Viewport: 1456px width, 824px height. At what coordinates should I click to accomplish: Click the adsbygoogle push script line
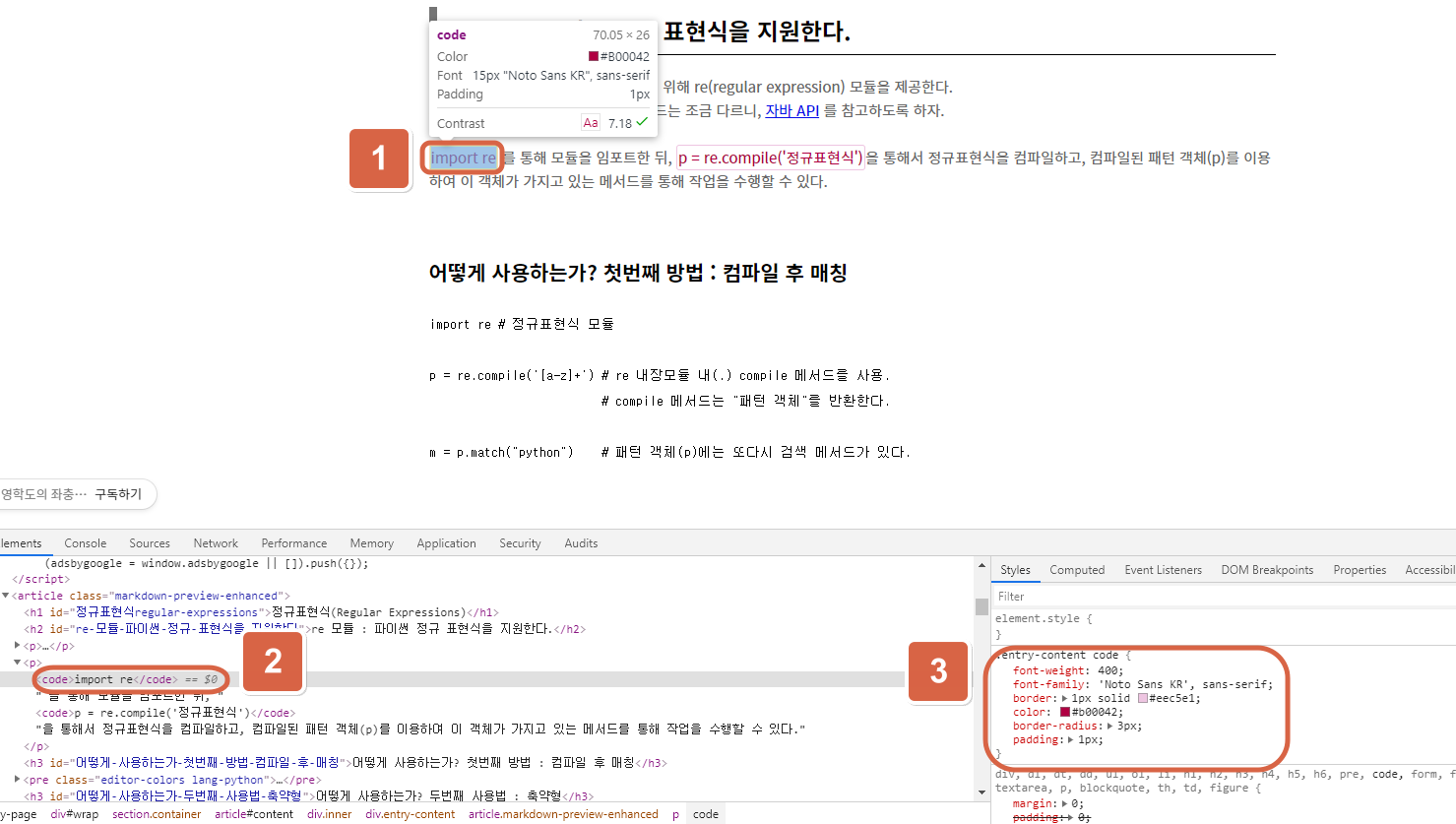207,563
